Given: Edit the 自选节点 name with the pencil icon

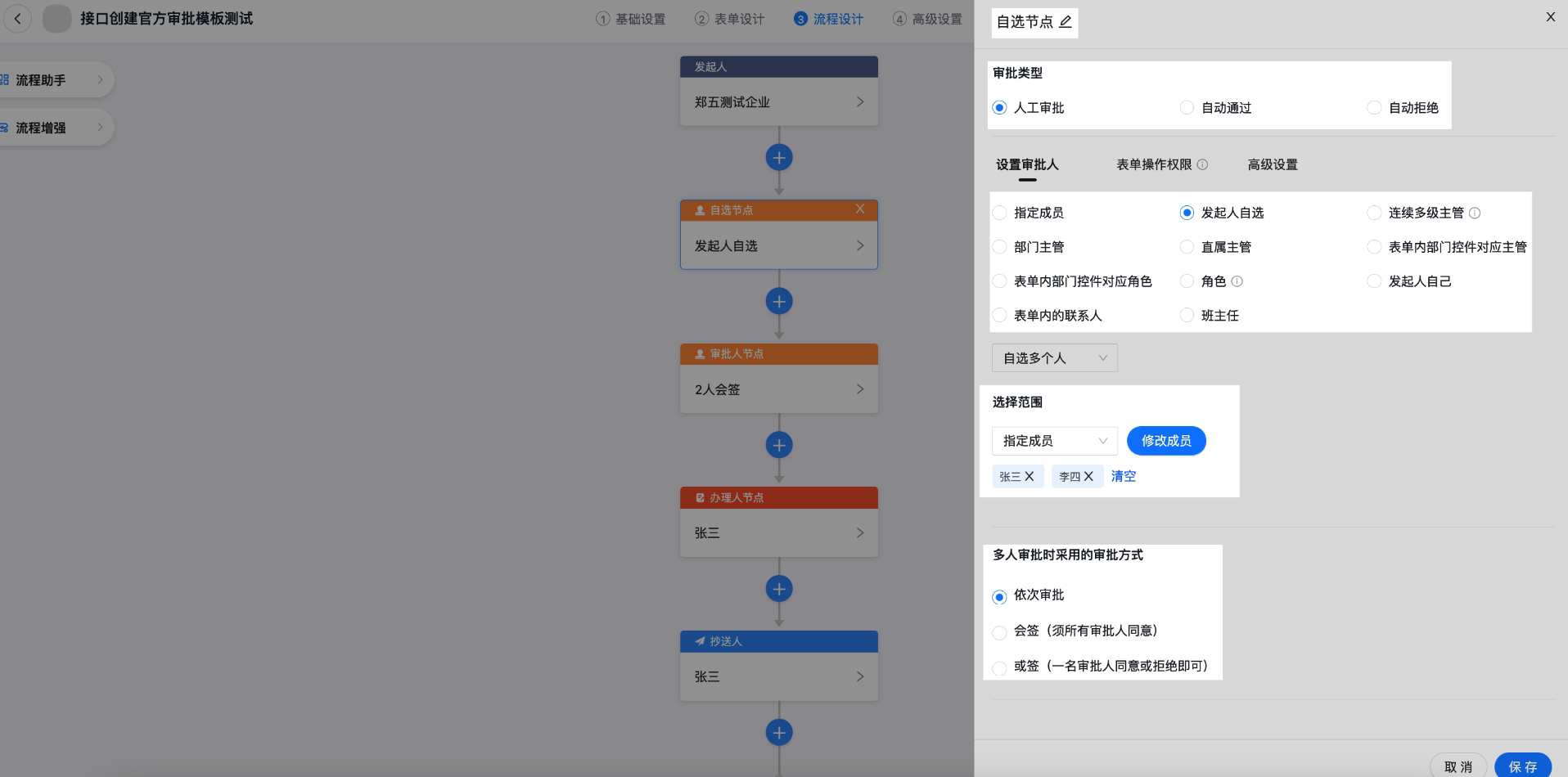Looking at the screenshot, I should coord(1065,22).
